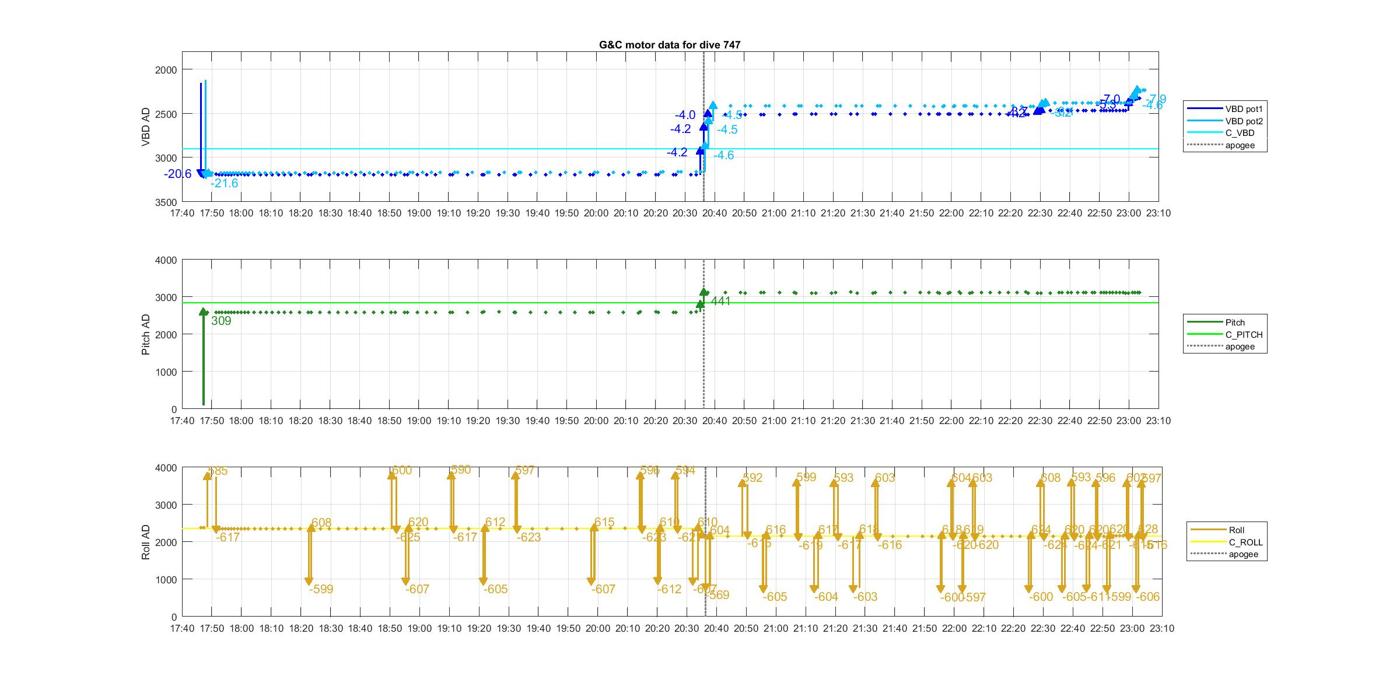Click the "600" roll data label

coord(401,471)
